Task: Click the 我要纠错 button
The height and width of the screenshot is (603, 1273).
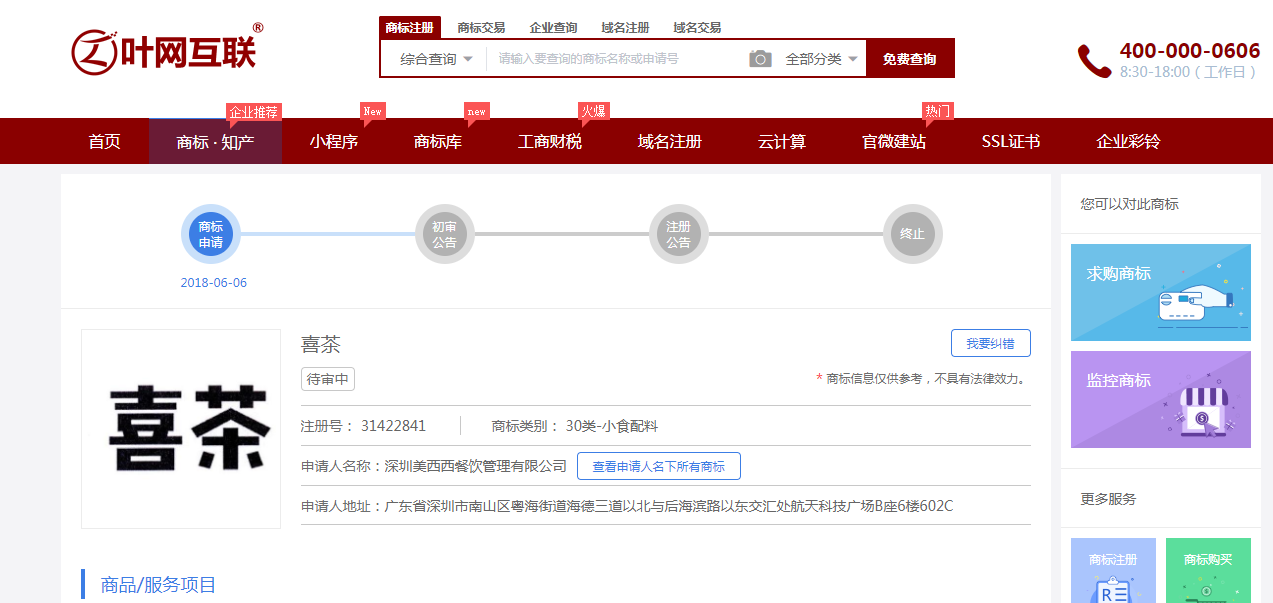Action: click(x=990, y=343)
